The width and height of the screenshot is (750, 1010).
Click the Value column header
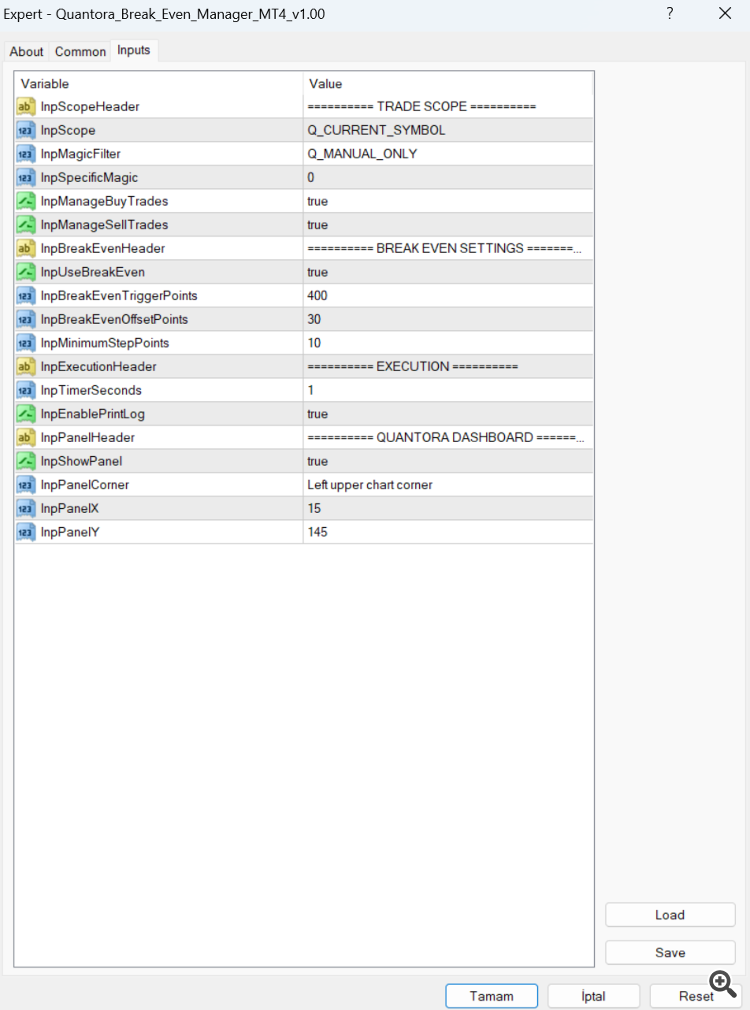click(x=448, y=84)
